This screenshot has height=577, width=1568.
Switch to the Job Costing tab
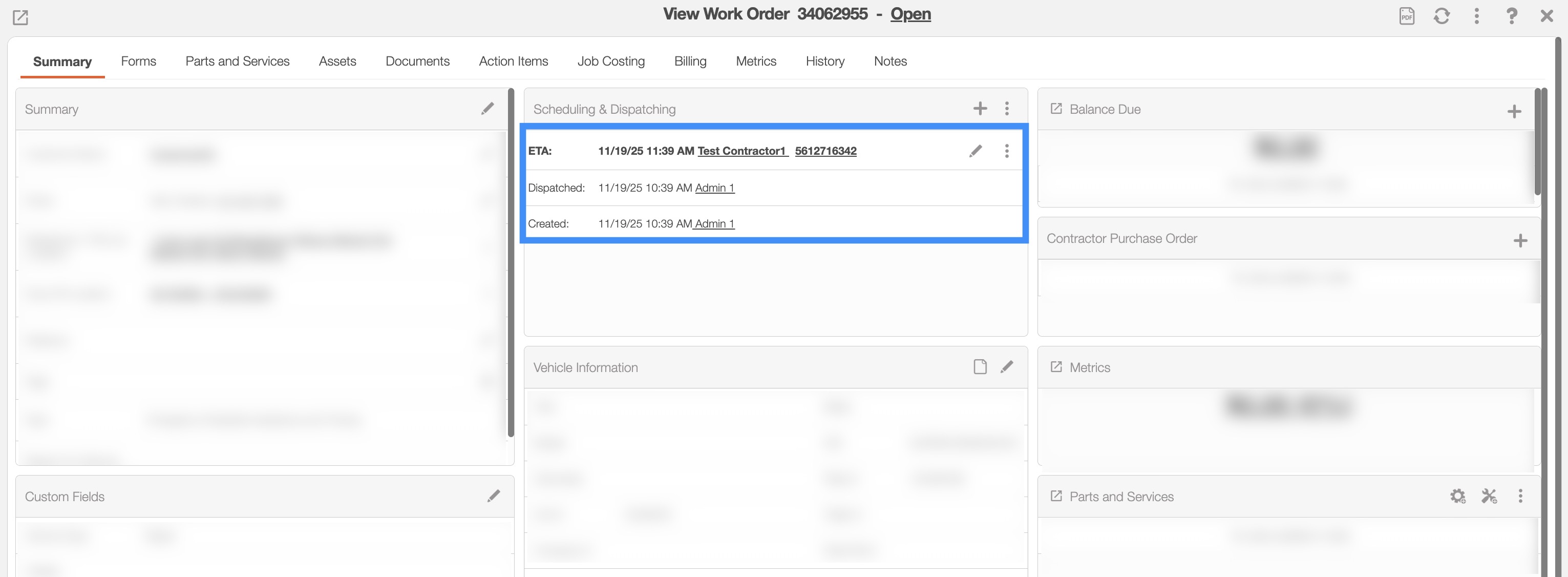point(610,61)
